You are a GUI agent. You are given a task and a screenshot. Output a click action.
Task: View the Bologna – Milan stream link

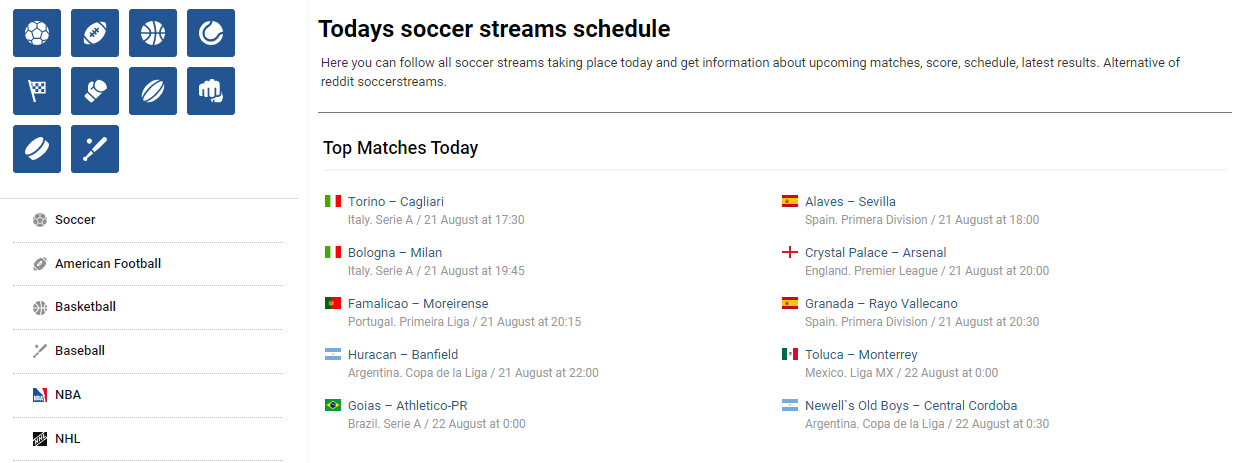pyautogui.click(x=395, y=253)
